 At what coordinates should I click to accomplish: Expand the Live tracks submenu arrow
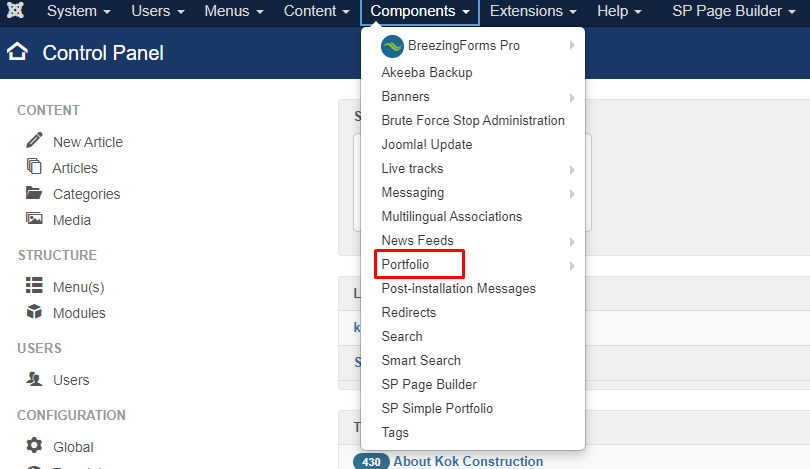pos(572,169)
